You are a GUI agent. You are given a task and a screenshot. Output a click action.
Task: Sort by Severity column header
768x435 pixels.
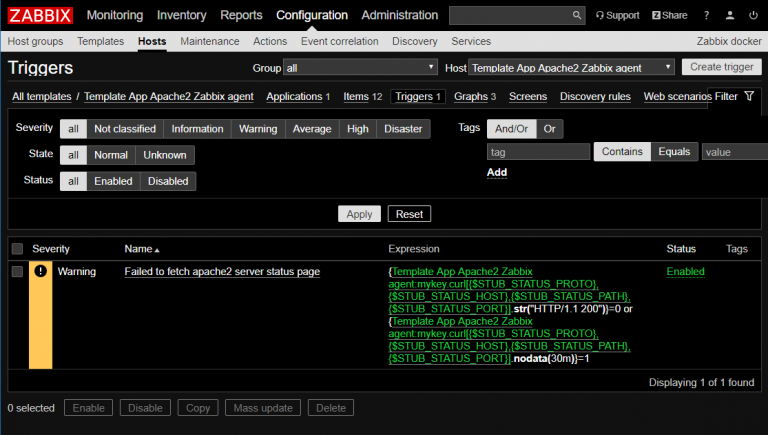(51, 249)
